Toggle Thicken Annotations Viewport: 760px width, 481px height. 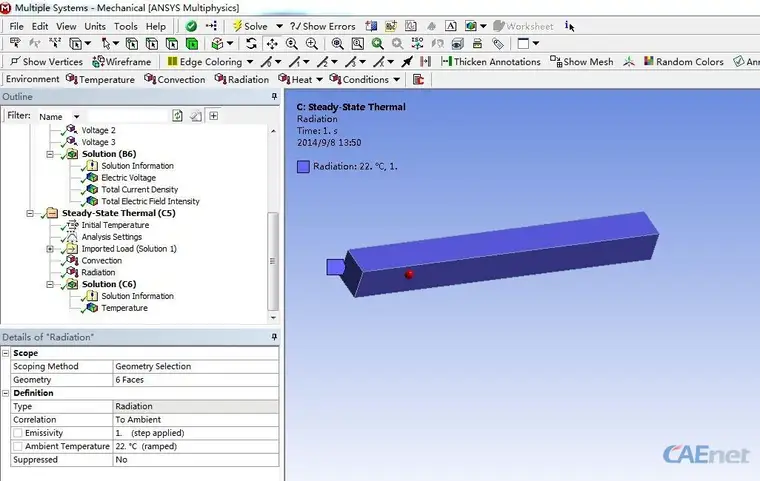point(491,62)
